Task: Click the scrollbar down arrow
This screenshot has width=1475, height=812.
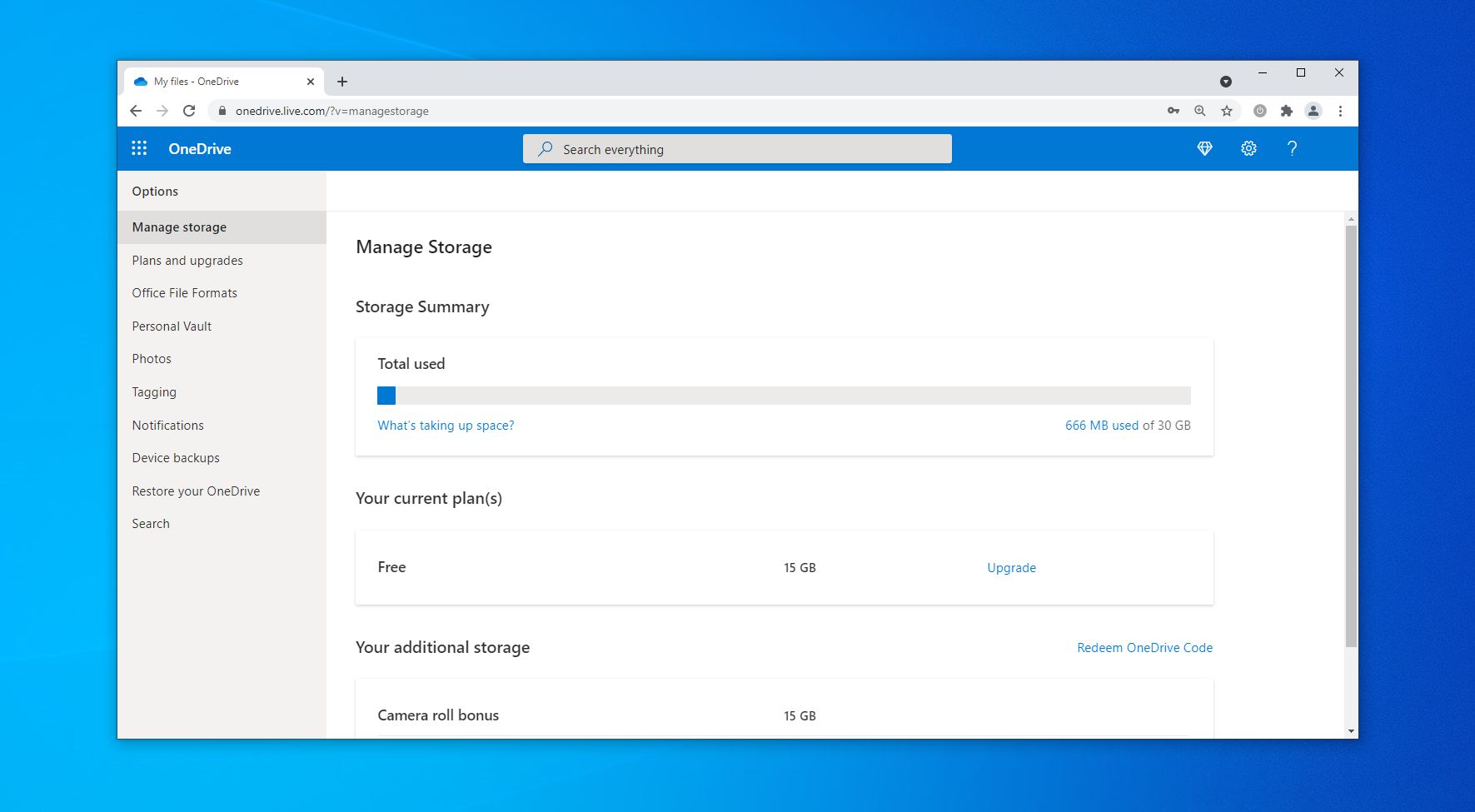Action: tap(1351, 731)
